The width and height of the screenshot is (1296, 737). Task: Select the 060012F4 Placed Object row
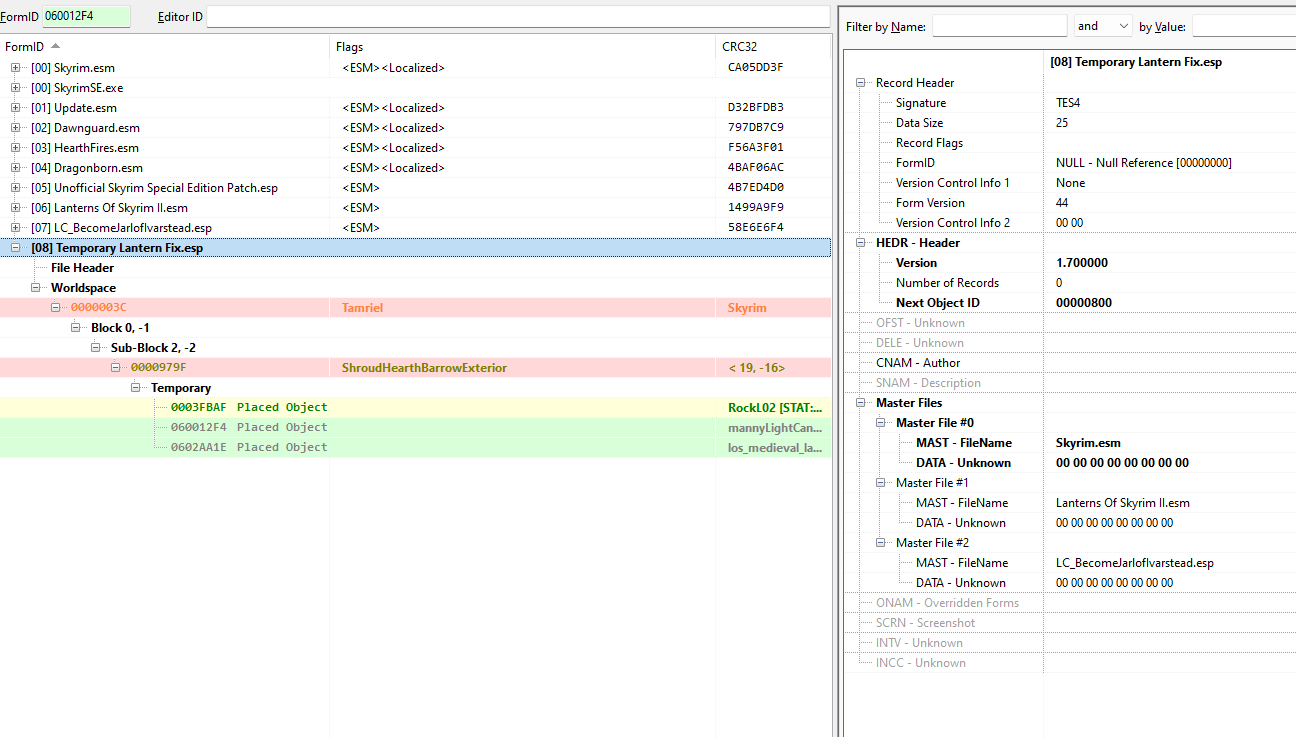415,428
